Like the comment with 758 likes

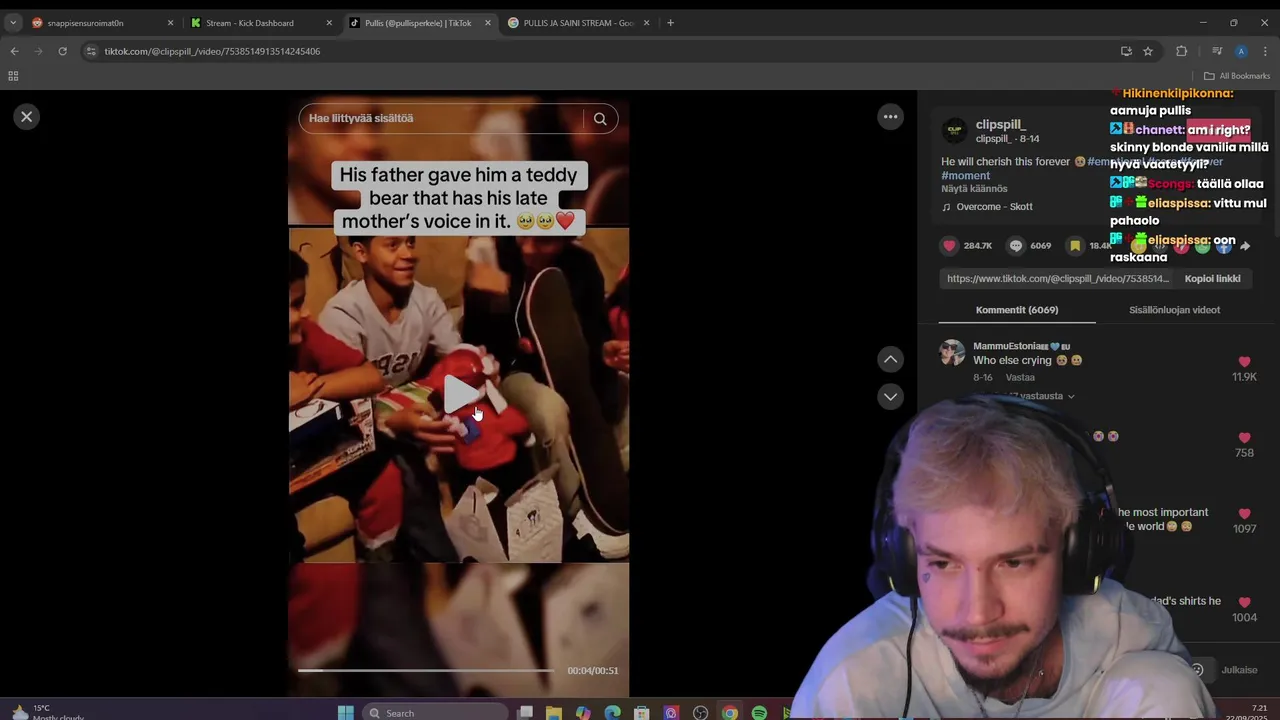(1244, 438)
